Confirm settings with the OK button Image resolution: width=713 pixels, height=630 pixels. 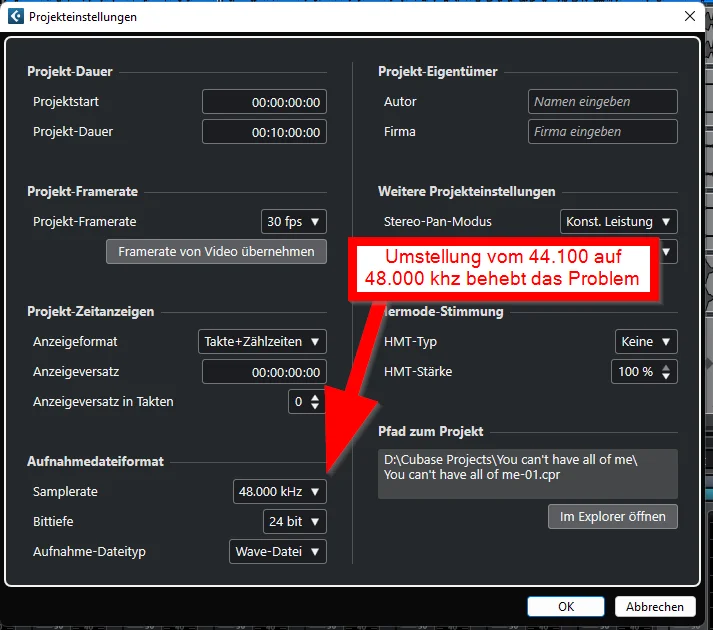pos(566,607)
